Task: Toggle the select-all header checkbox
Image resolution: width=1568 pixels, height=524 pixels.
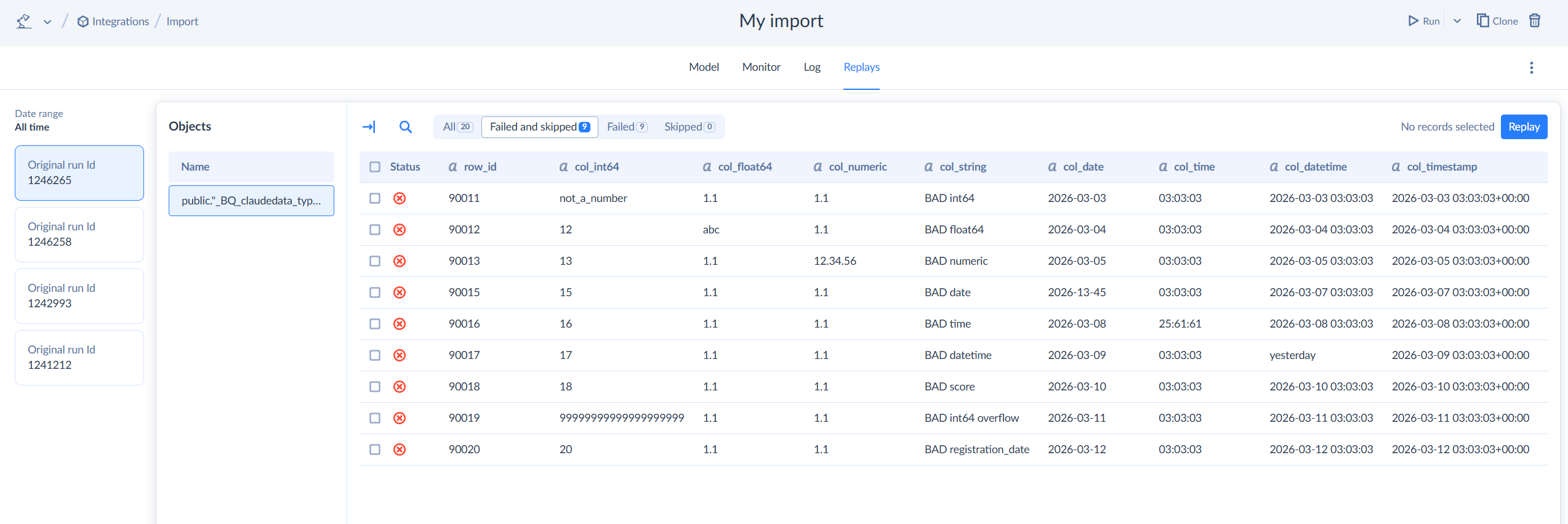Action: [375, 167]
